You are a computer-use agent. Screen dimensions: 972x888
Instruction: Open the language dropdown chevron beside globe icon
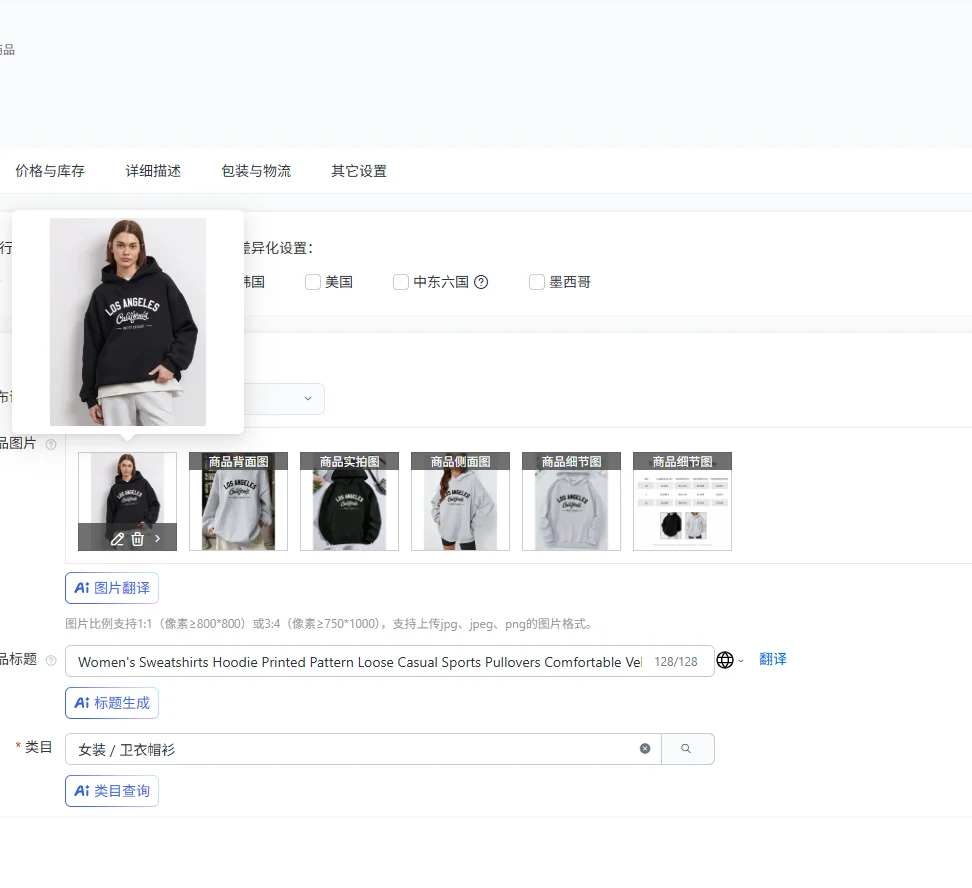pyautogui.click(x=742, y=661)
